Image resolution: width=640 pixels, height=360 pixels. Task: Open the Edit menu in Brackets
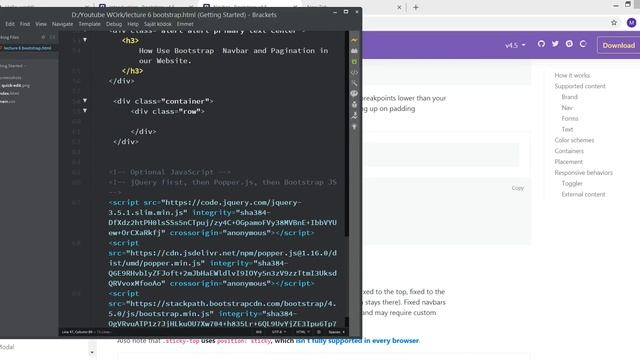pos(10,24)
